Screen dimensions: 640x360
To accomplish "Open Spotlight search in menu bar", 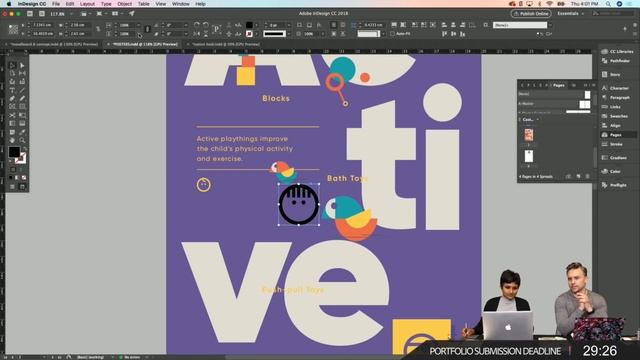I will pos(608,4).
